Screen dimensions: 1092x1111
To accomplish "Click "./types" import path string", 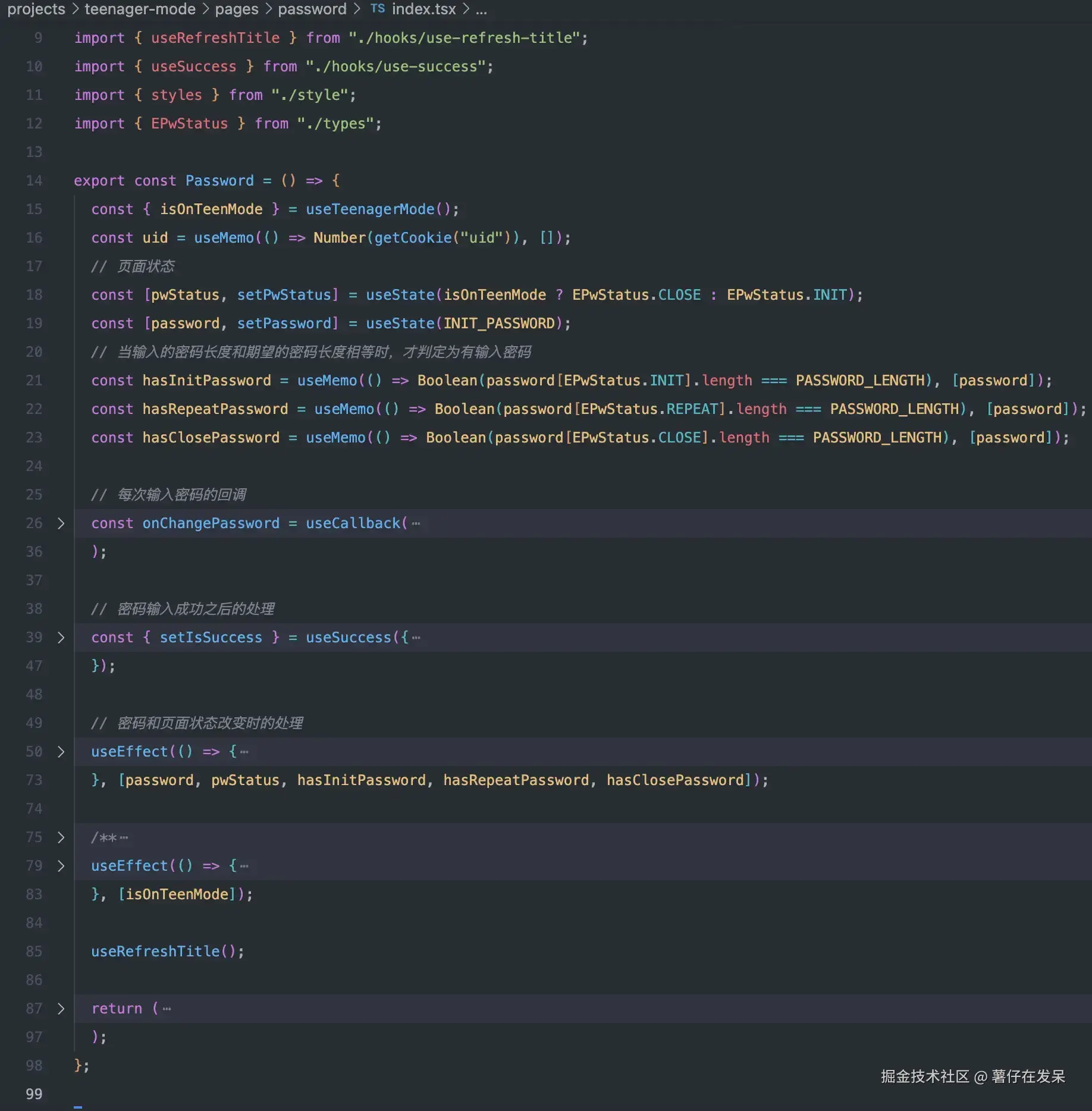I will [335, 124].
